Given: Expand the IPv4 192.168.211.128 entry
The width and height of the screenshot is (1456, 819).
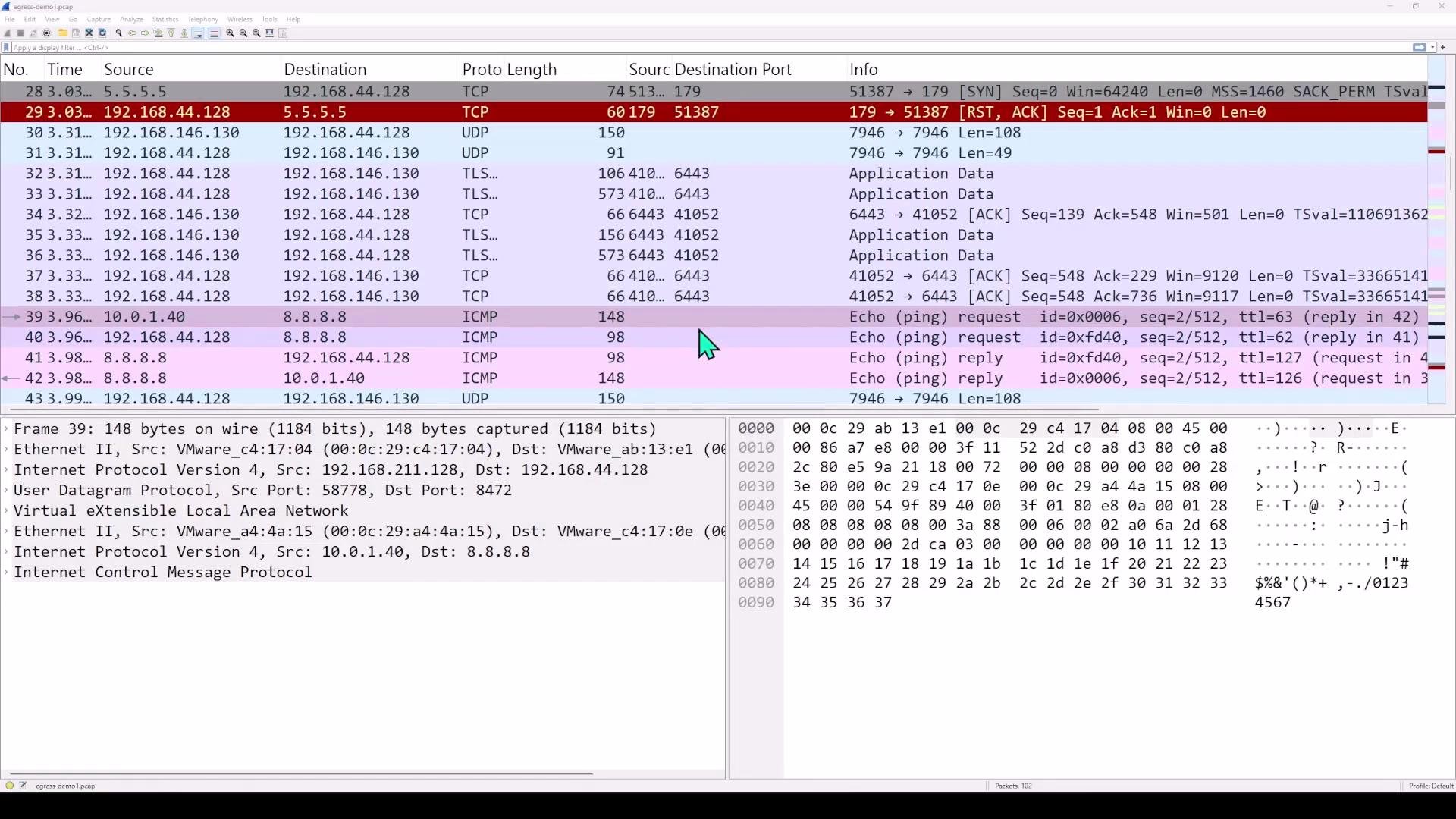Looking at the screenshot, I should click(x=7, y=470).
